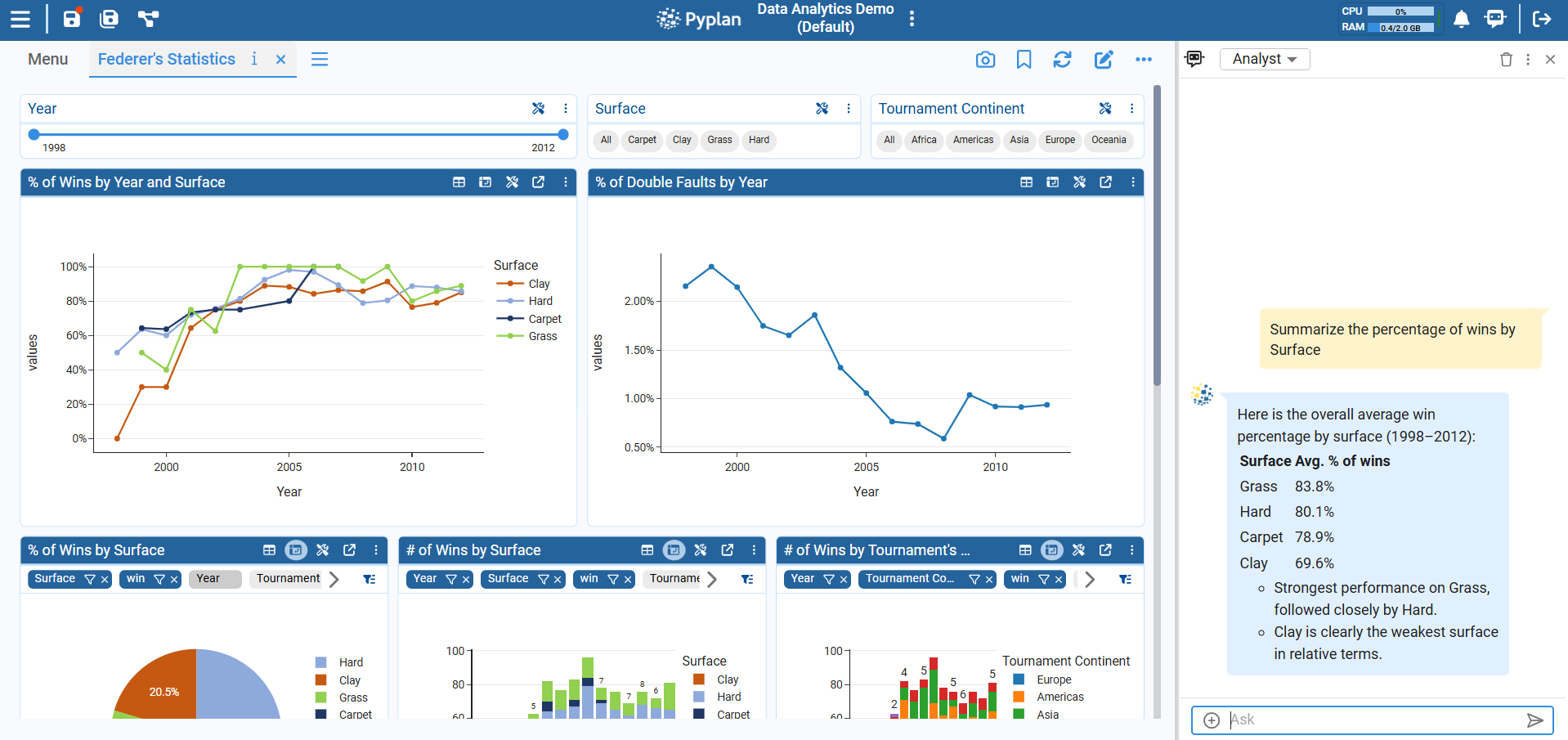Click the camera snapshot icon
1568x740 pixels.
[x=985, y=60]
